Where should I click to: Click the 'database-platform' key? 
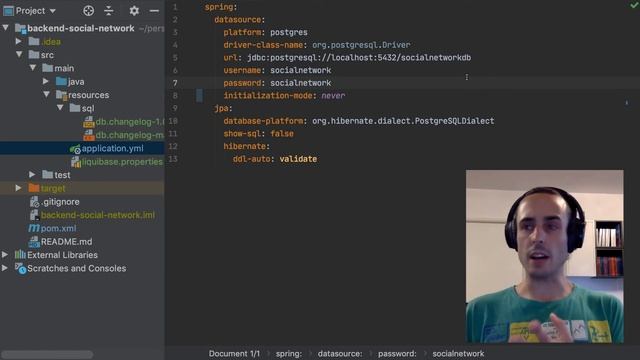263,121
